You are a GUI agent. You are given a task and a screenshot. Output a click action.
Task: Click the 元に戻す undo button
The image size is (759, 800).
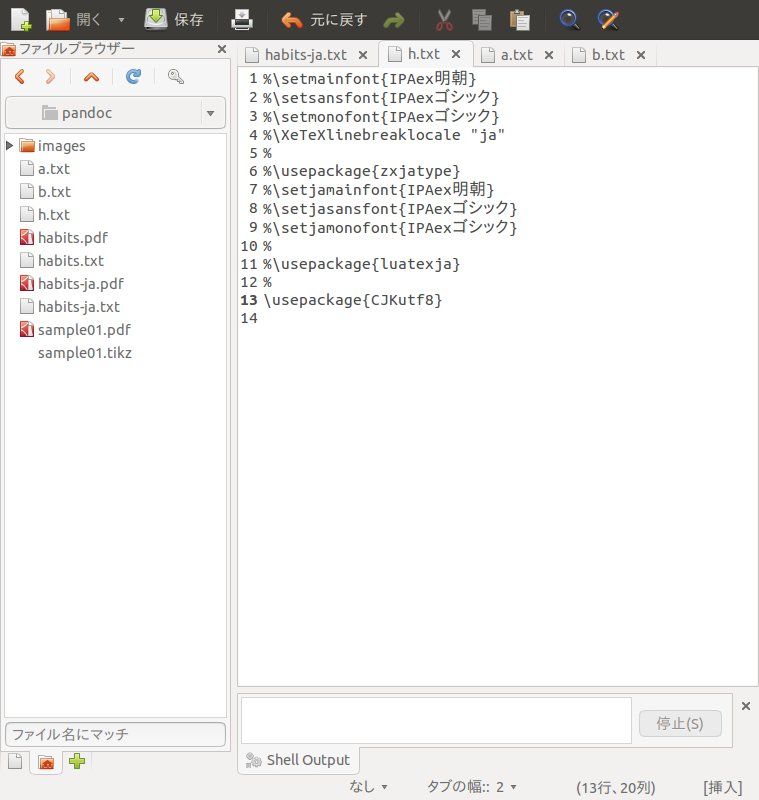pos(324,20)
